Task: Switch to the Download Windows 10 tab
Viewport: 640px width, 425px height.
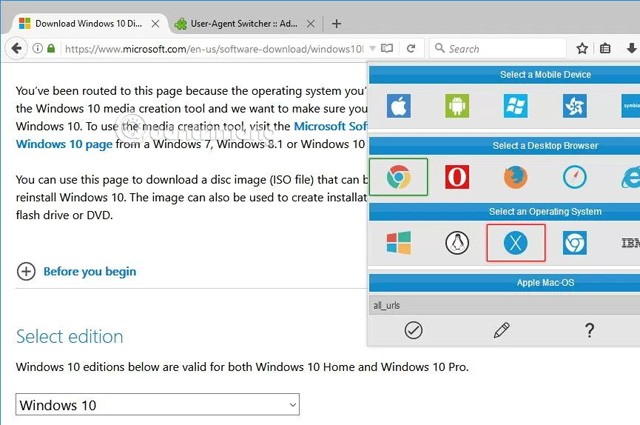Action: [82, 23]
